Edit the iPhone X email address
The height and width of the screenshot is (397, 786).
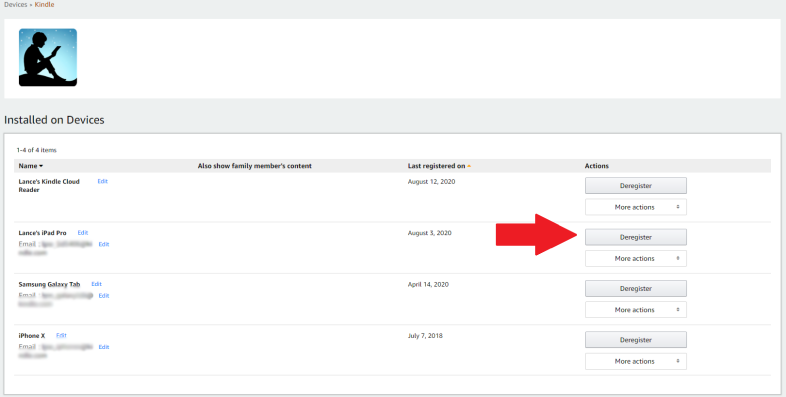pyautogui.click(x=104, y=347)
